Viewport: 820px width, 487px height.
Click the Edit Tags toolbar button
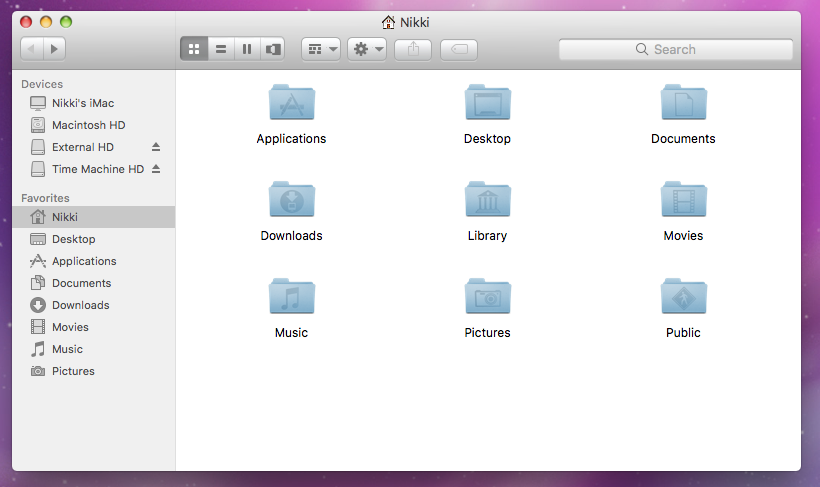pos(459,49)
